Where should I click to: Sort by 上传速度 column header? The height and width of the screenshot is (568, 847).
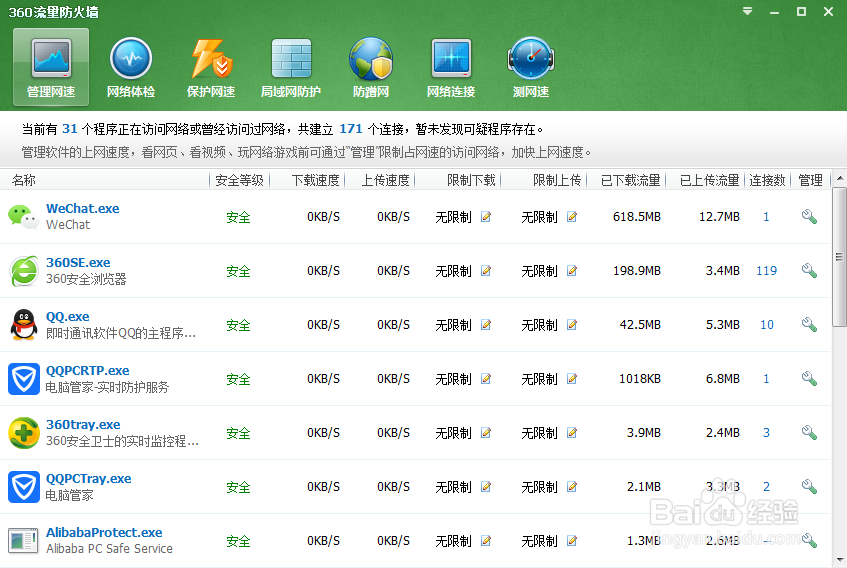386,180
